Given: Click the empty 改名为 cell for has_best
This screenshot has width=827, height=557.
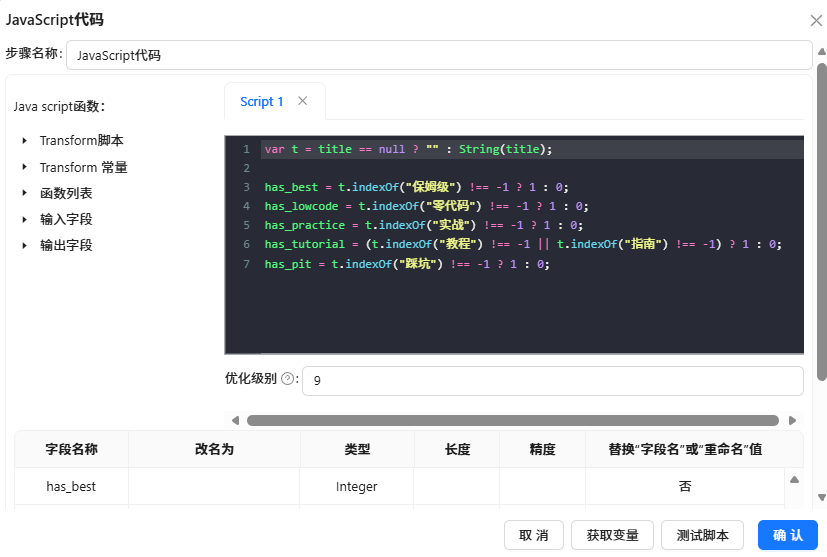Looking at the screenshot, I should [214, 486].
